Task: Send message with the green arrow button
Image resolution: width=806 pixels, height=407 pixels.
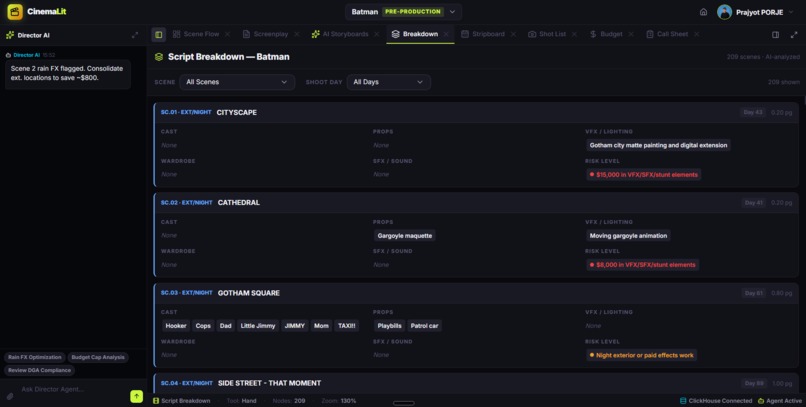Action: point(136,396)
